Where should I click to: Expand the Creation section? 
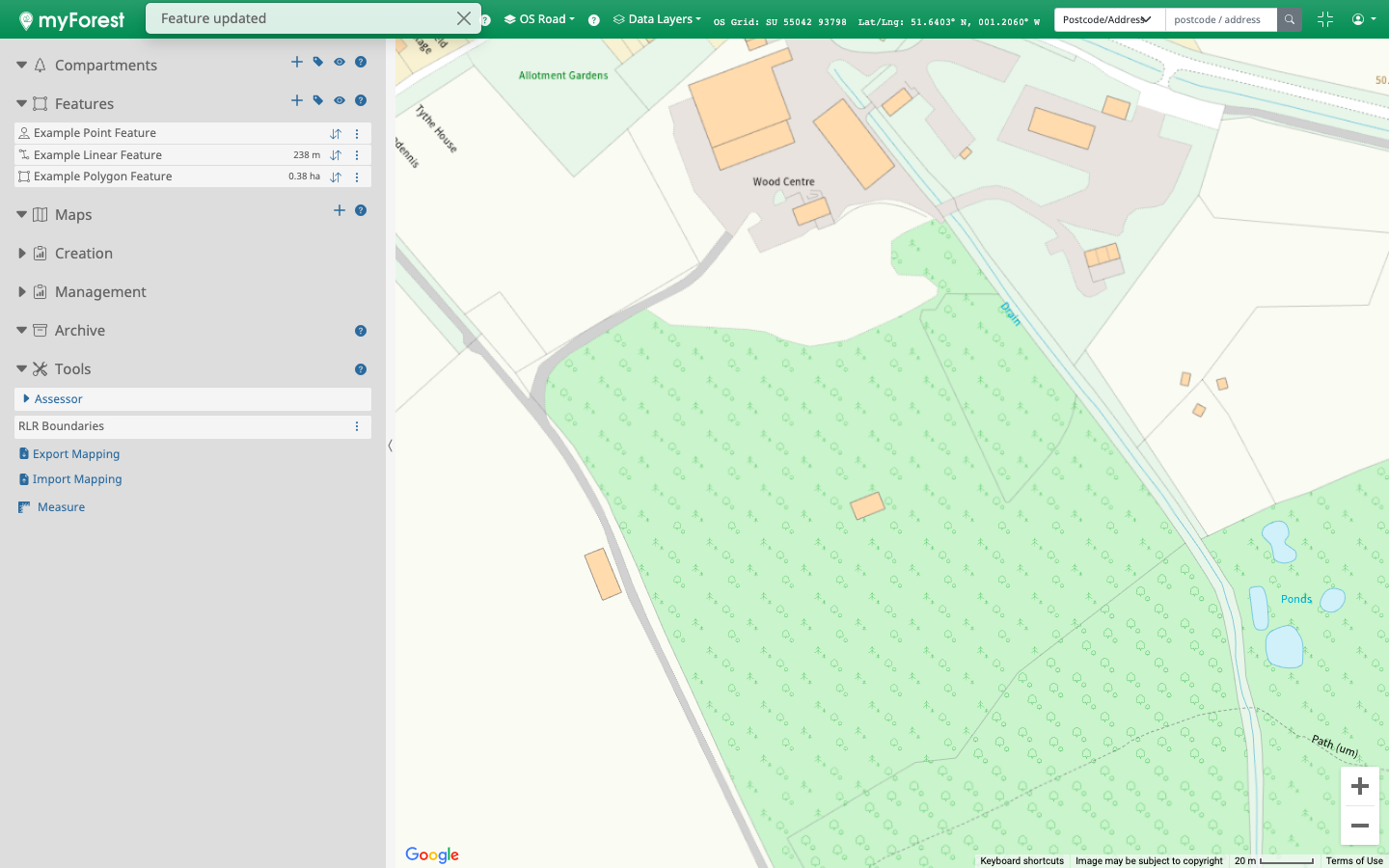coord(22,254)
